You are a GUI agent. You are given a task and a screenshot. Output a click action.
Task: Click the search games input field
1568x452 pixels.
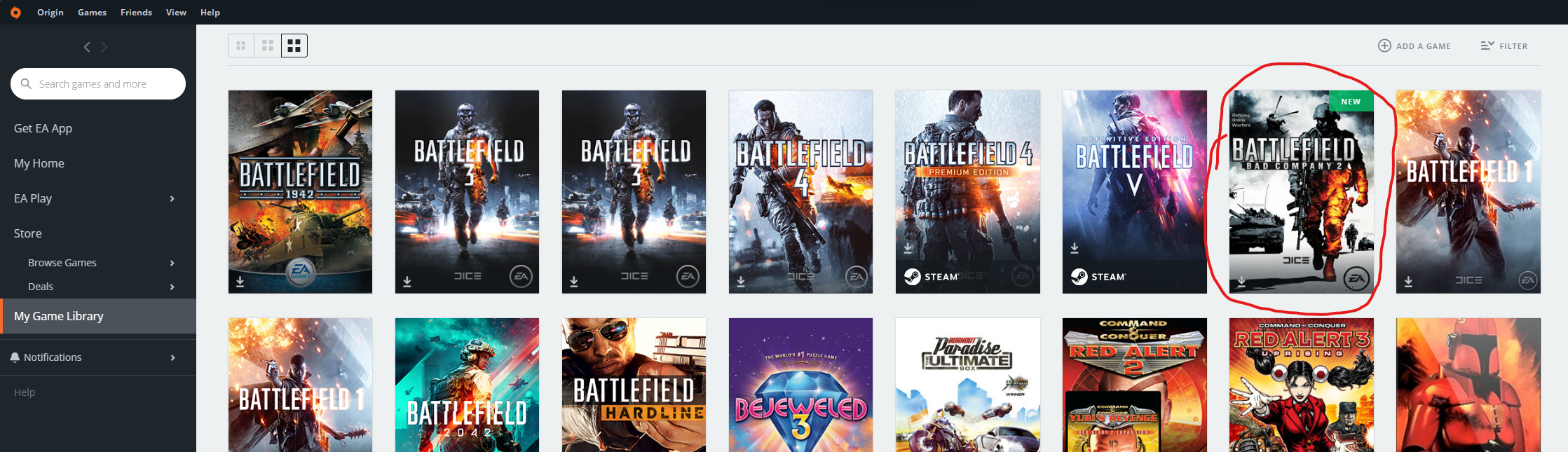pyautogui.click(x=98, y=84)
